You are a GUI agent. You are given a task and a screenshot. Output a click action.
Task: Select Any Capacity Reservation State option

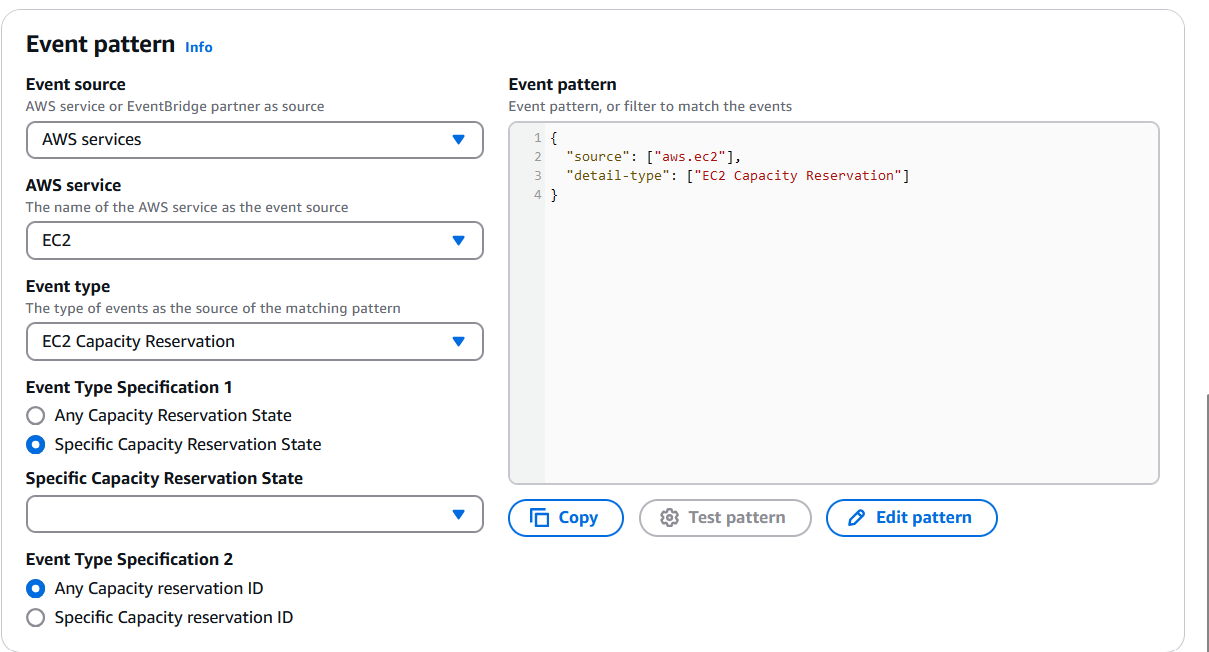tap(36, 416)
